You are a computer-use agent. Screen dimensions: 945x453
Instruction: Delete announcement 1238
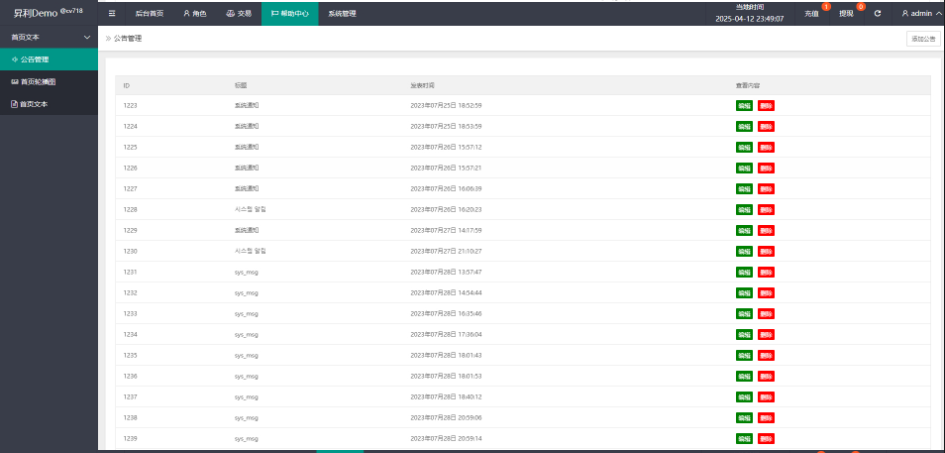pyautogui.click(x=766, y=417)
